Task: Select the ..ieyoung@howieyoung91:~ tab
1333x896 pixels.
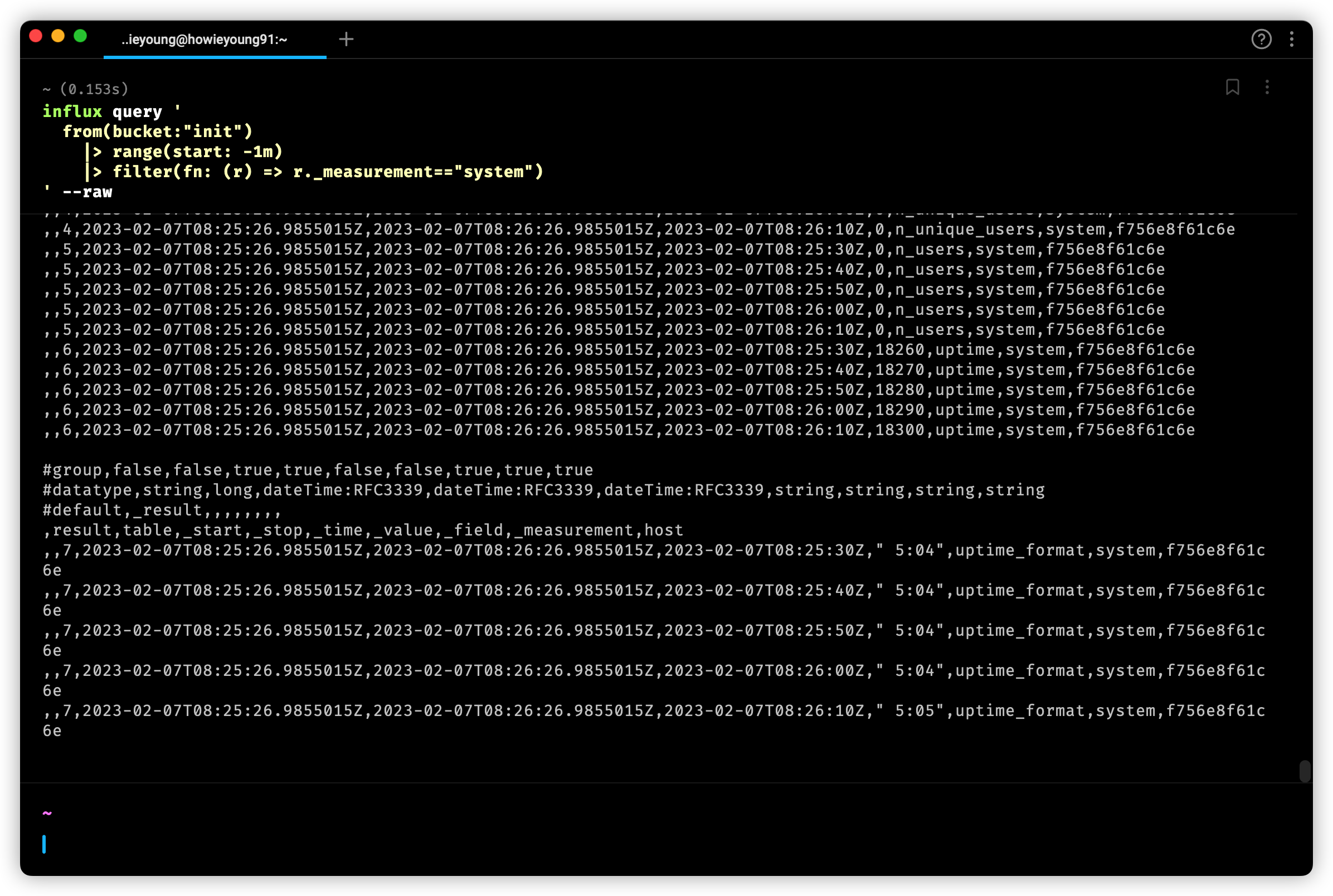Action: 204,39
